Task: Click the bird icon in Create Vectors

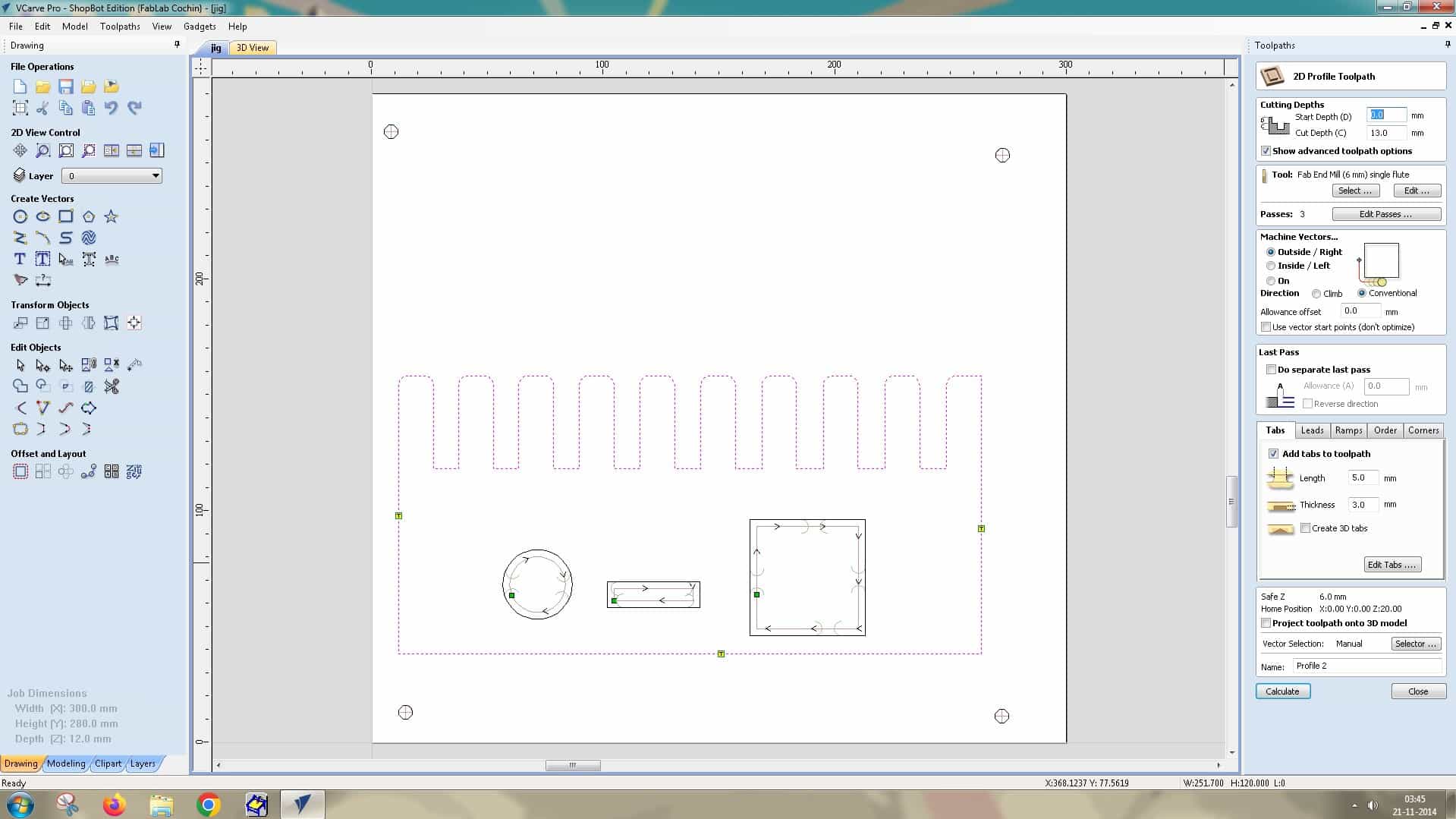Action: [x=20, y=280]
